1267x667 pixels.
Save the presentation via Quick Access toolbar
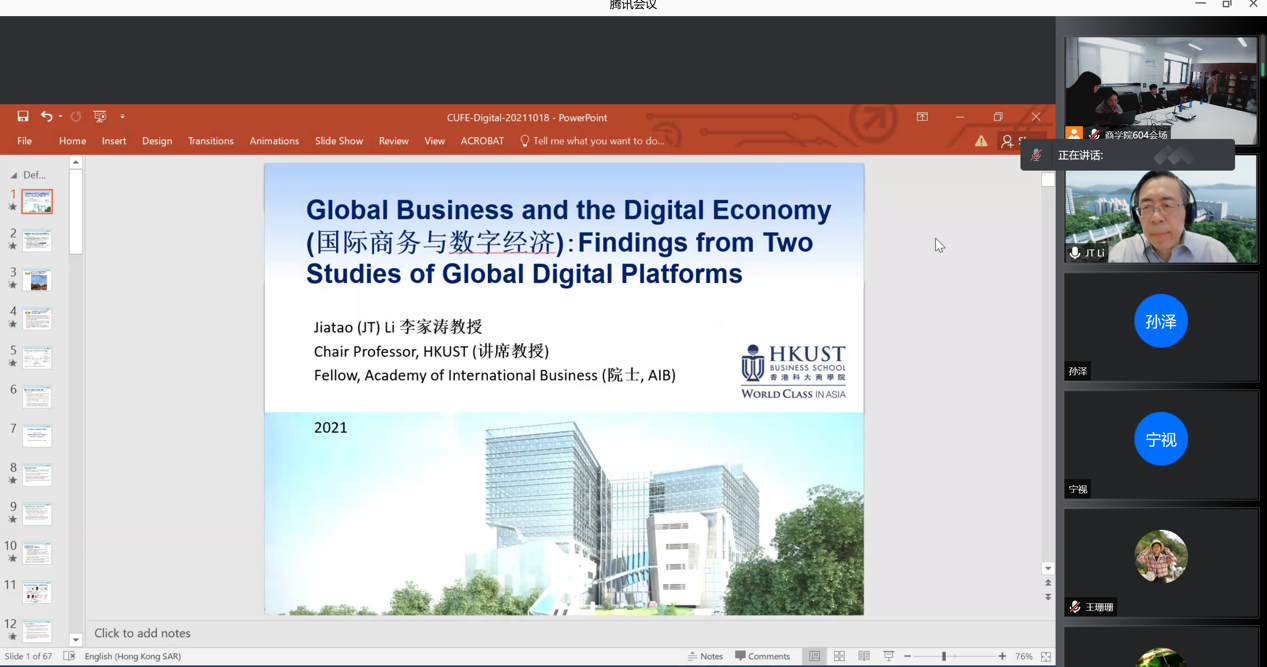click(22, 117)
